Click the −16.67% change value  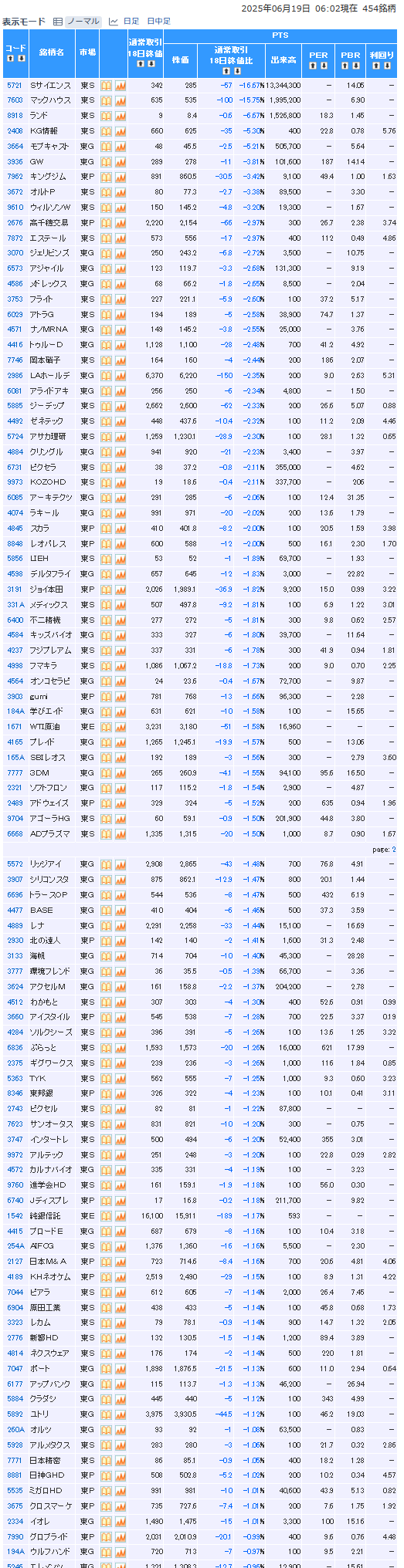tap(251, 86)
